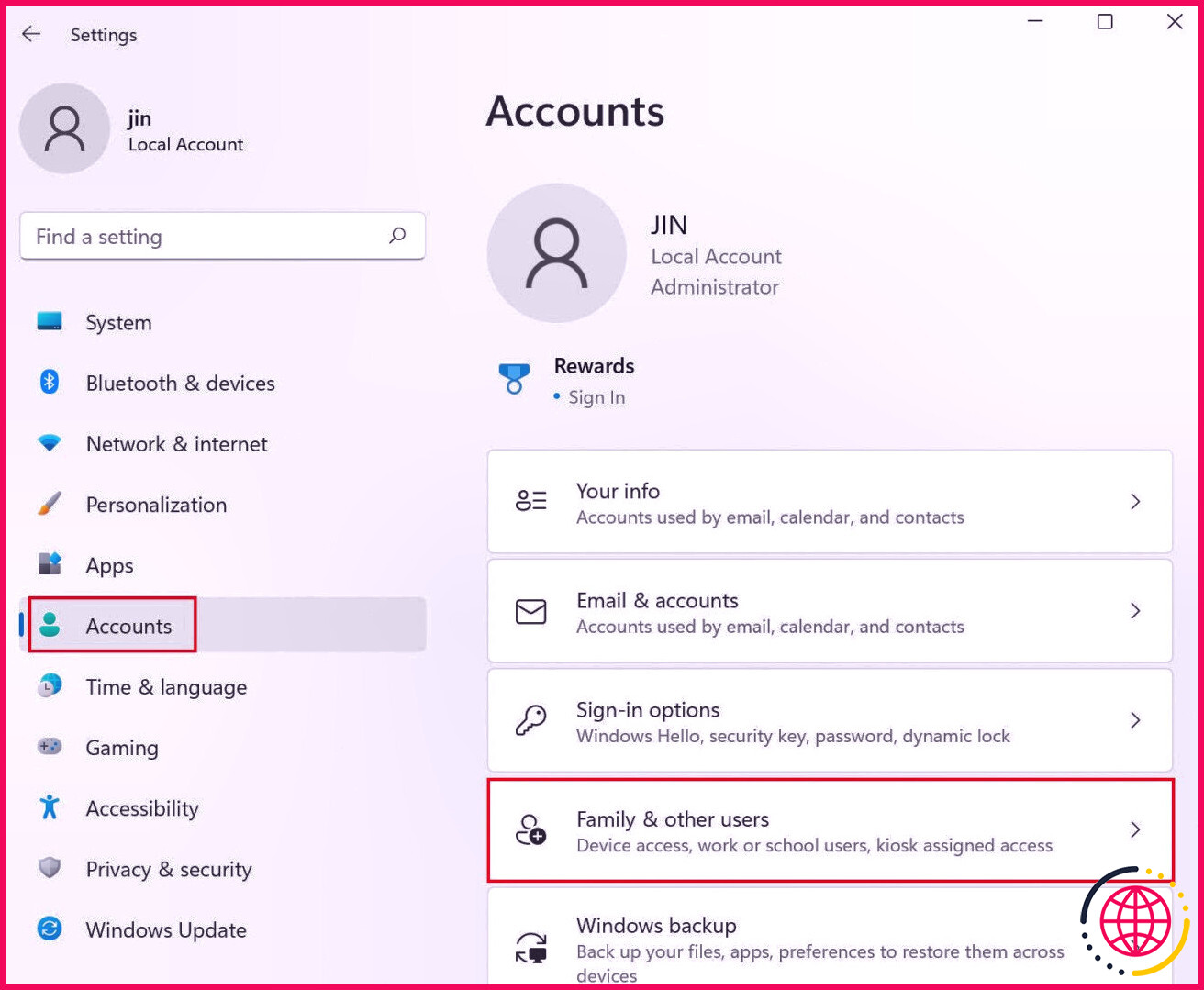Click the Sign-in options key icon
Viewport: 1204px width, 990px height.
pyautogui.click(x=531, y=720)
